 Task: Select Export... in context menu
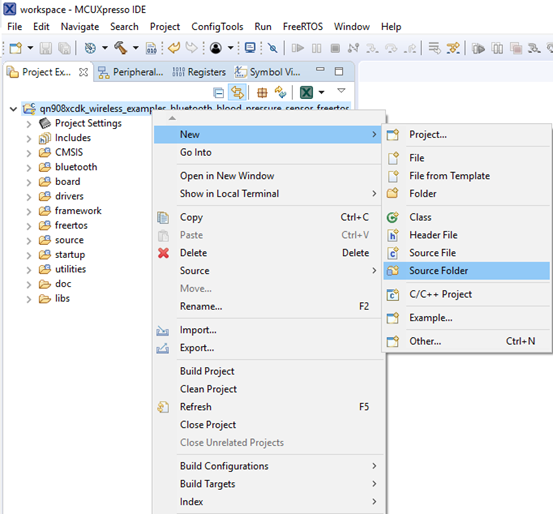(x=268, y=348)
